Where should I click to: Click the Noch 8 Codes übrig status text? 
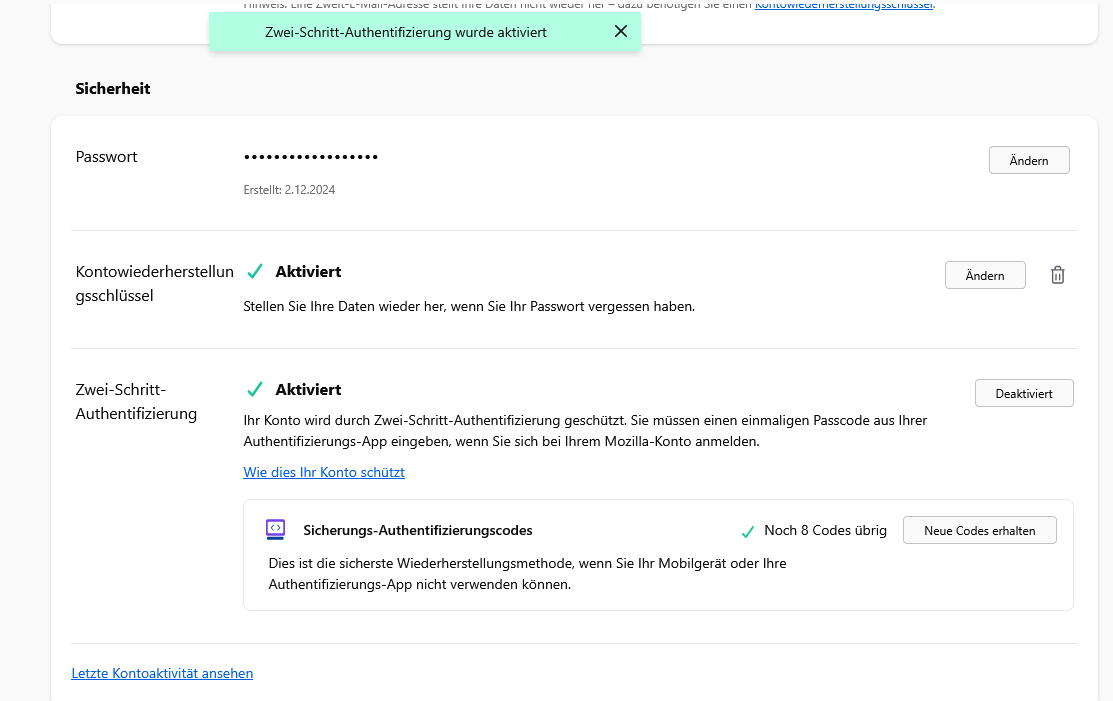pos(825,531)
